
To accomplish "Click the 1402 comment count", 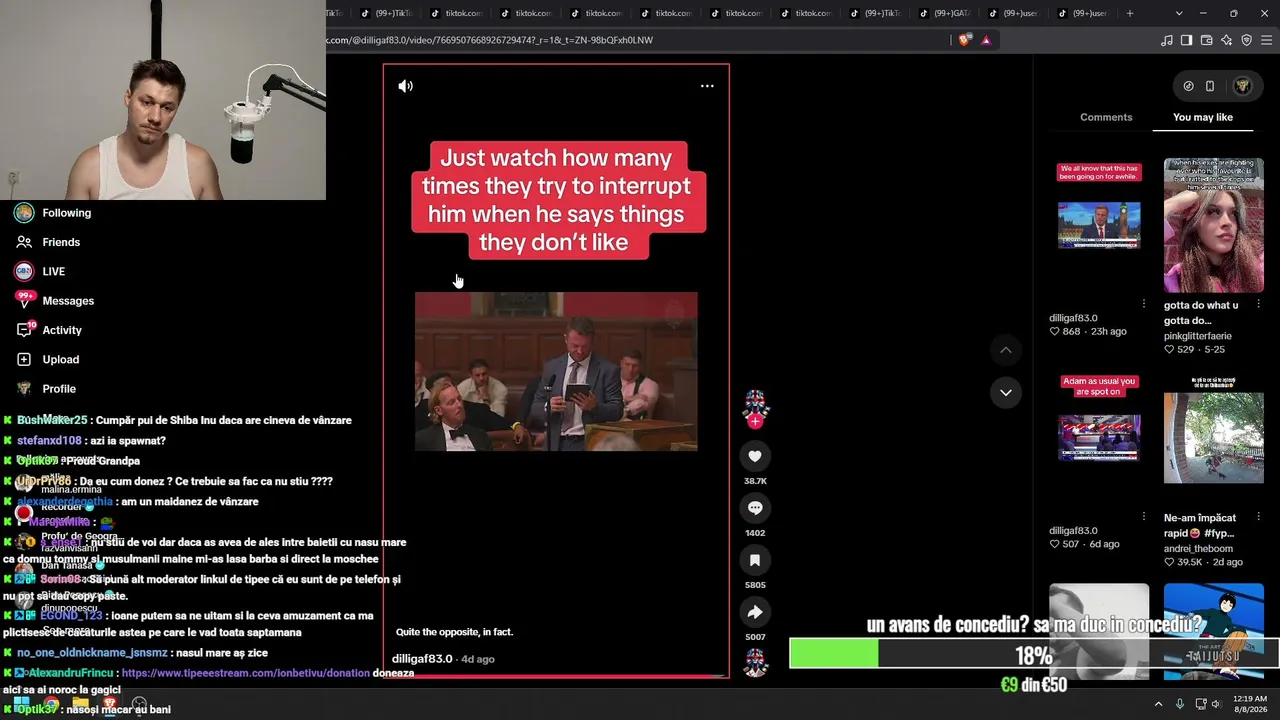I will coord(755,533).
